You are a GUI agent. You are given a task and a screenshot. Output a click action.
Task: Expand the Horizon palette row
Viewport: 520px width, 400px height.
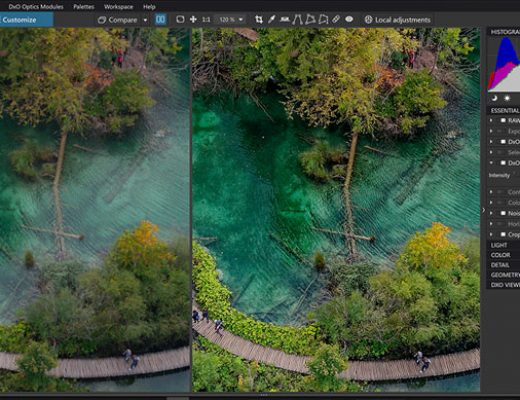491,224
